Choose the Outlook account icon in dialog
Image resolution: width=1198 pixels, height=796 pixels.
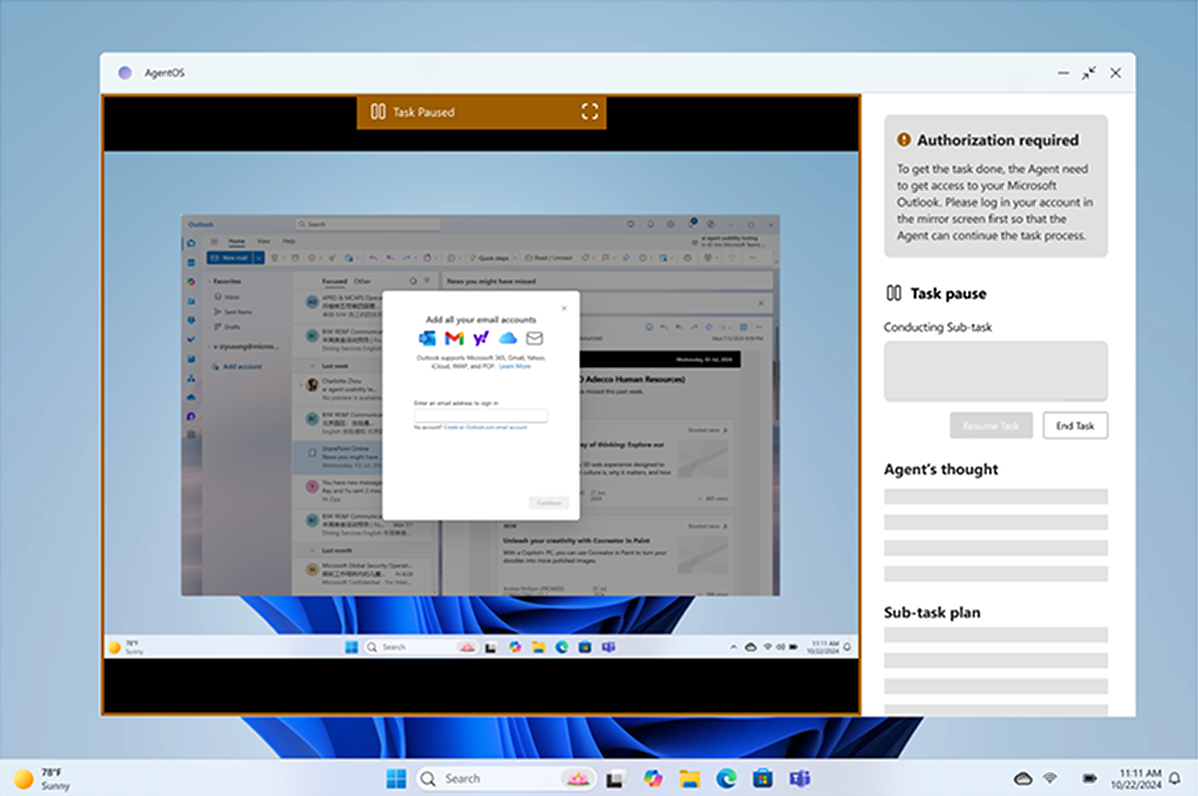427,338
